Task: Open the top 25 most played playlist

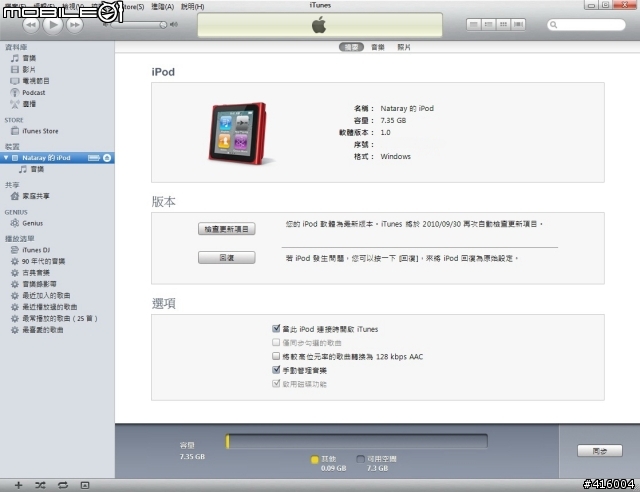Action: click(x=60, y=318)
